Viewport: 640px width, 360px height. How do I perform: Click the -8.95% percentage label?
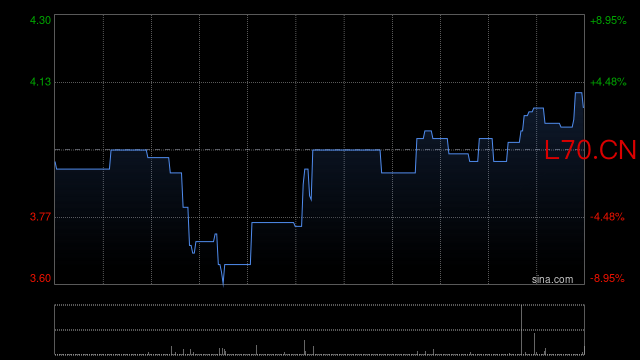(607, 278)
